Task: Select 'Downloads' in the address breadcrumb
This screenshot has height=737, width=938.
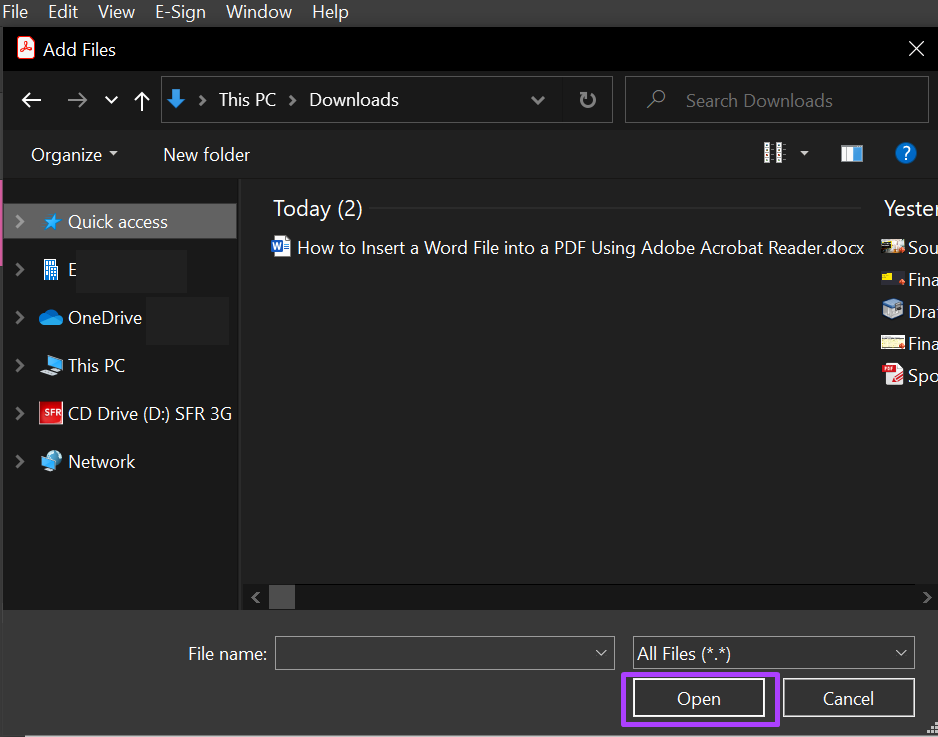Action: (354, 99)
